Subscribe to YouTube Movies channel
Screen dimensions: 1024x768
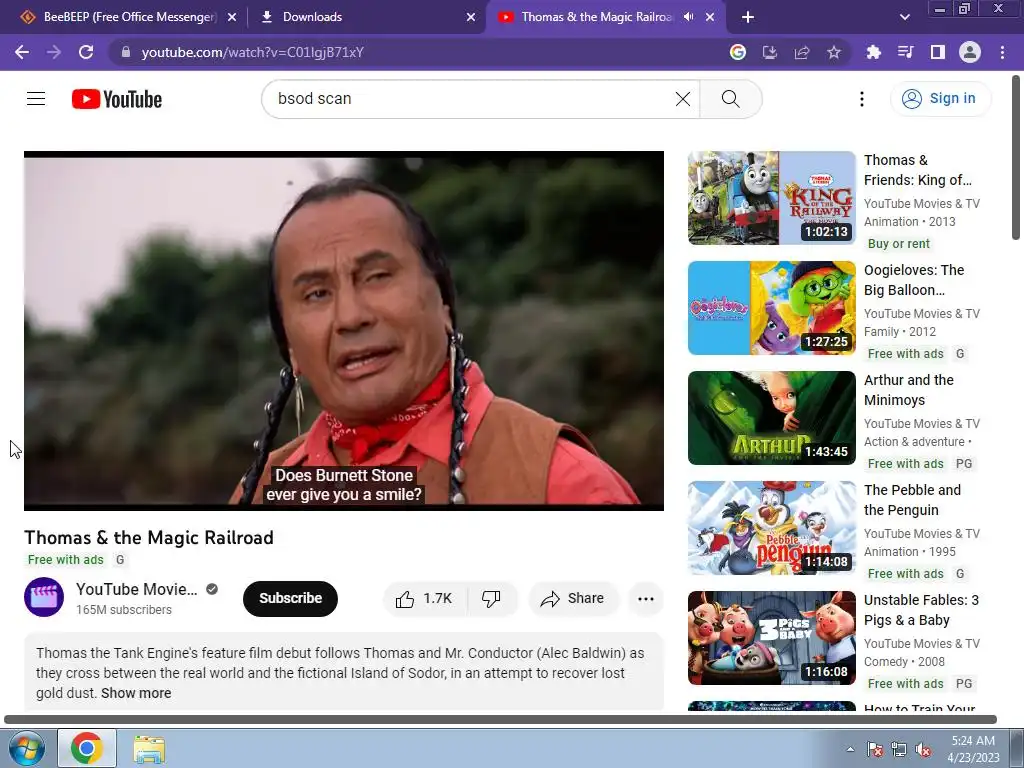click(x=291, y=599)
